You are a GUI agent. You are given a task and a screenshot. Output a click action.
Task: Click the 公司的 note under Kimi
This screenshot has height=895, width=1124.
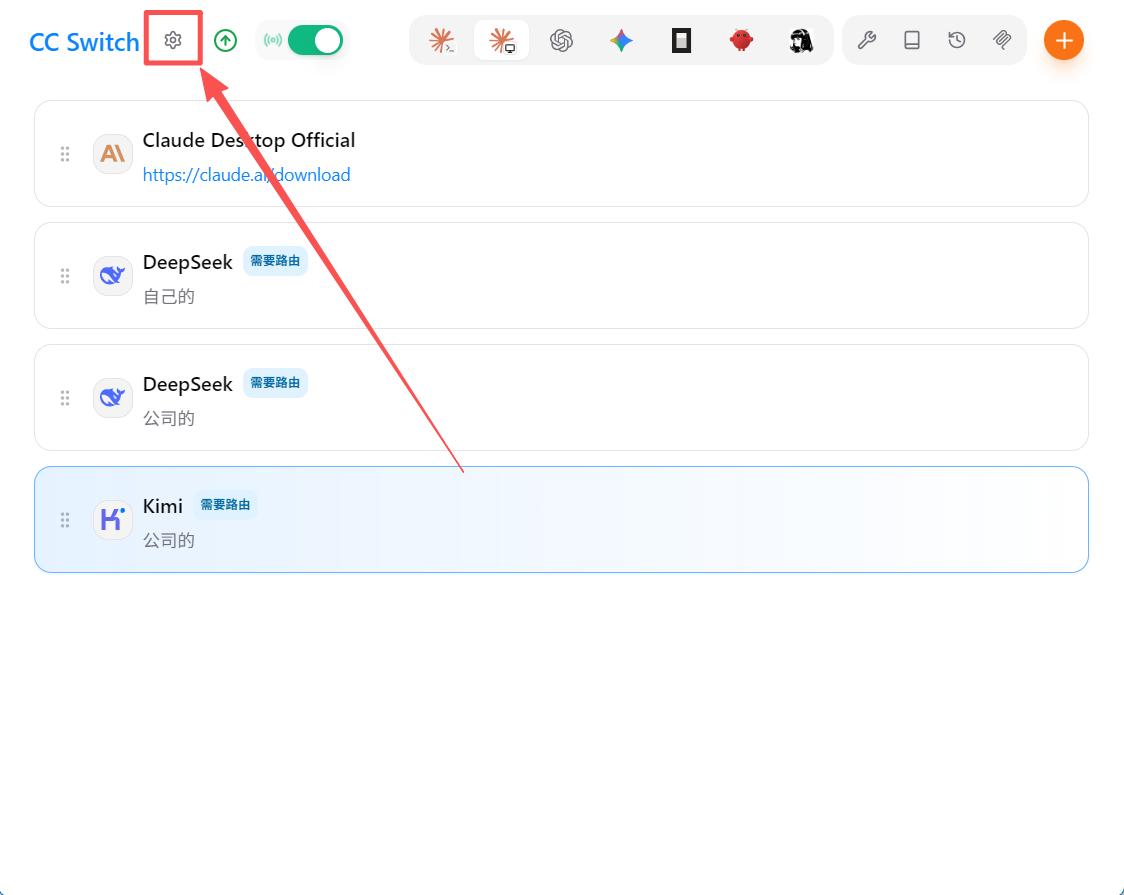[x=168, y=540]
